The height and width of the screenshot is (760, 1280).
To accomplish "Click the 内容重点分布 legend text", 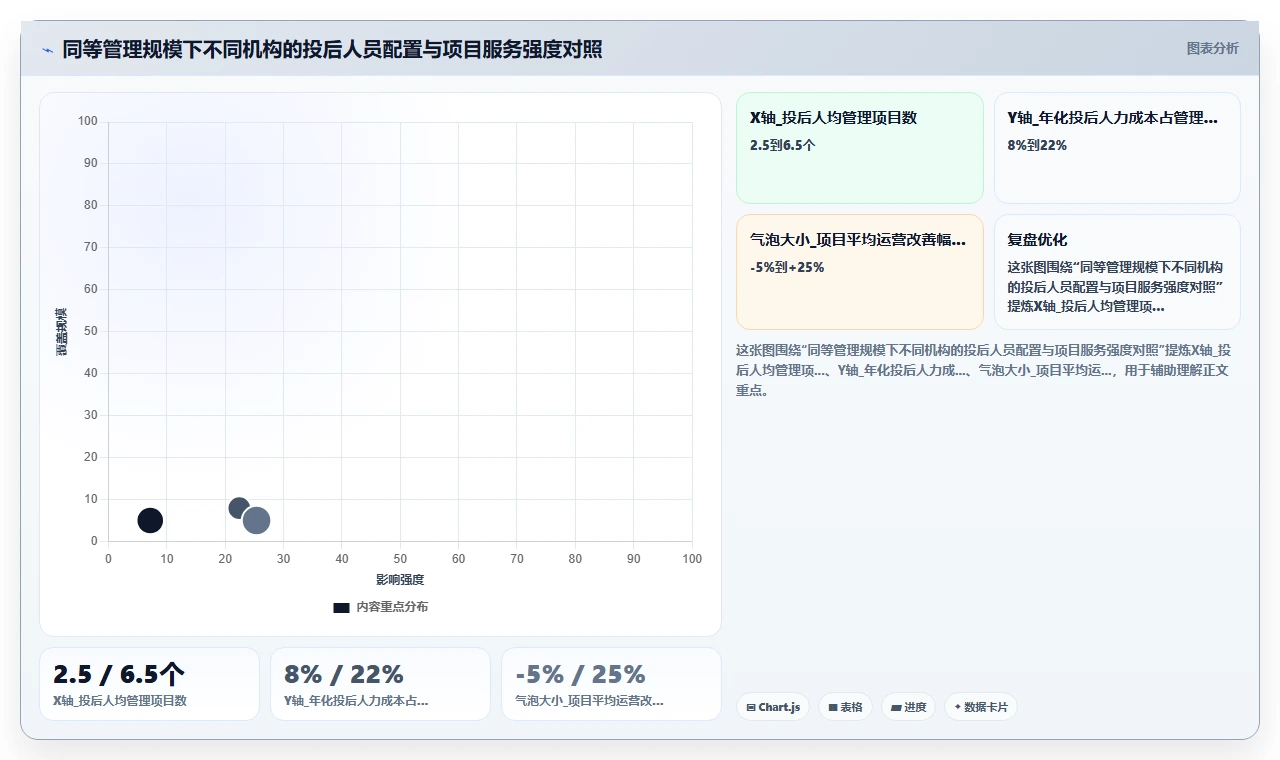I will tap(392, 607).
